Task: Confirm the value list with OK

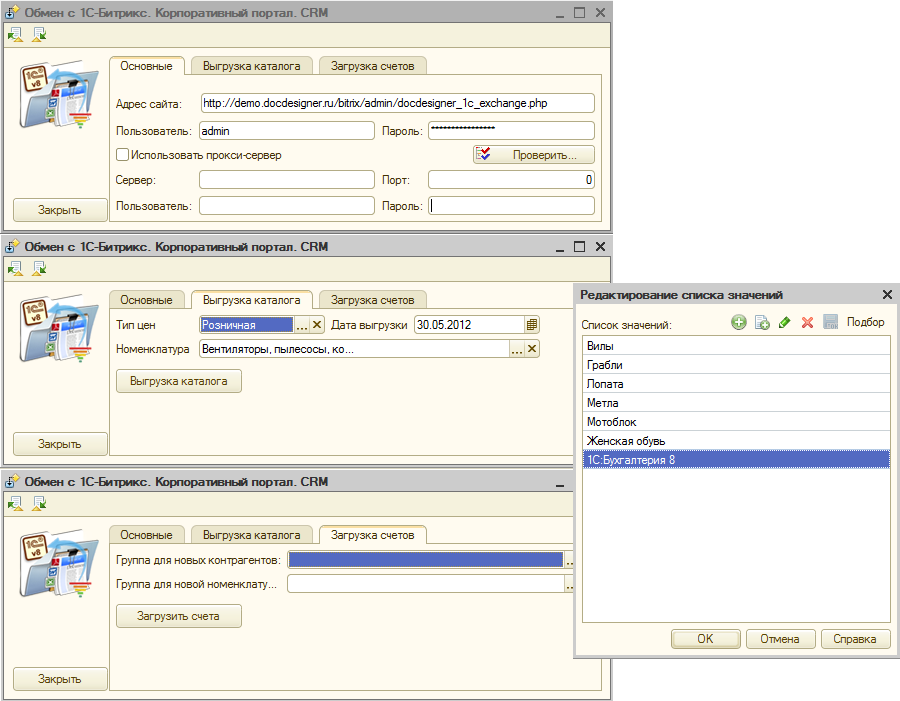Action: [705, 639]
